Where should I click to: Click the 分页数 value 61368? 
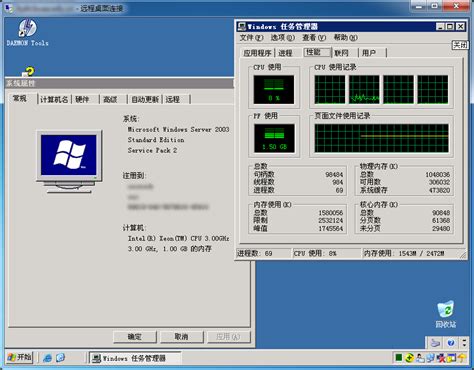(441, 221)
